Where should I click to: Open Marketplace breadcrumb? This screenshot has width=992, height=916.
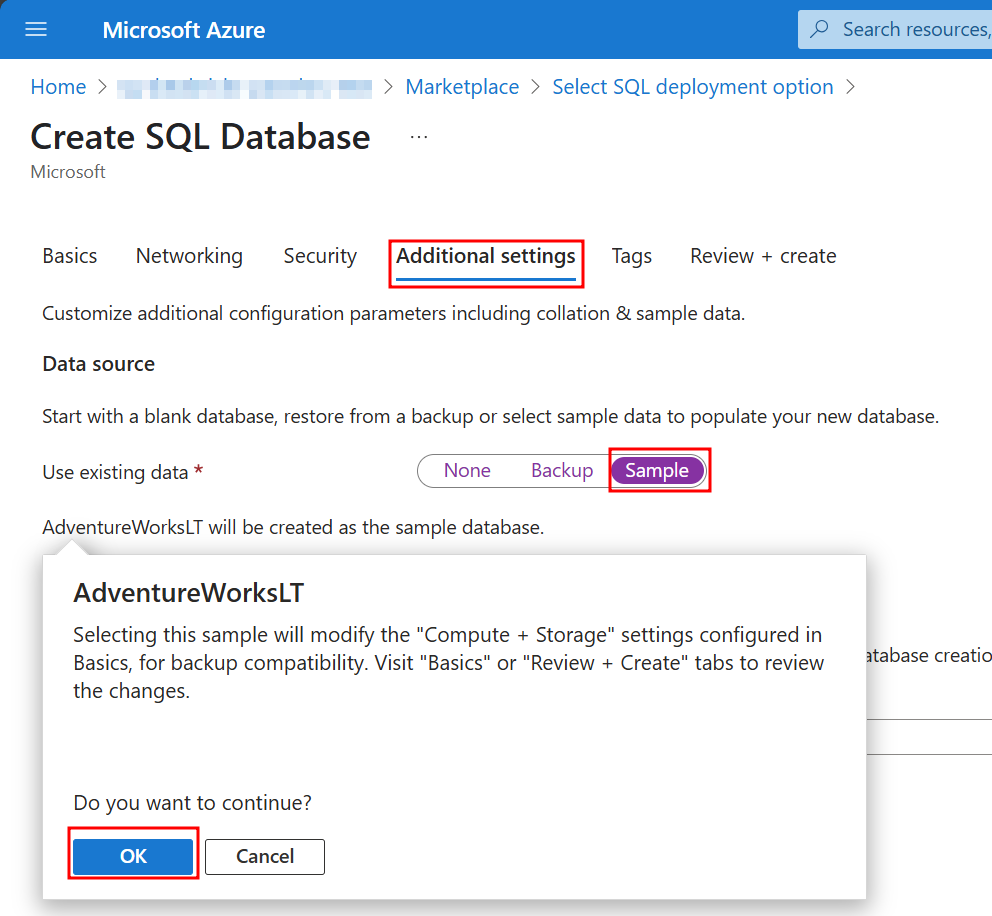(x=462, y=87)
